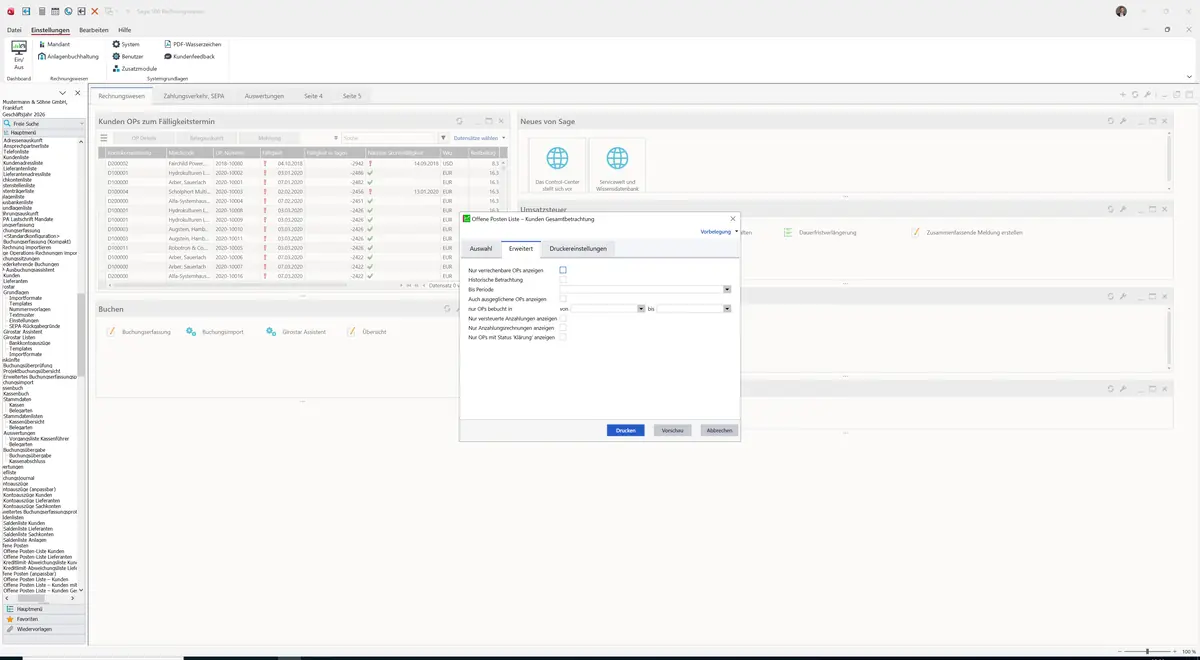Image resolution: width=1200 pixels, height=660 pixels.
Task: Expand the Freie Suche dropdown in sidebar
Action: (x=80, y=123)
